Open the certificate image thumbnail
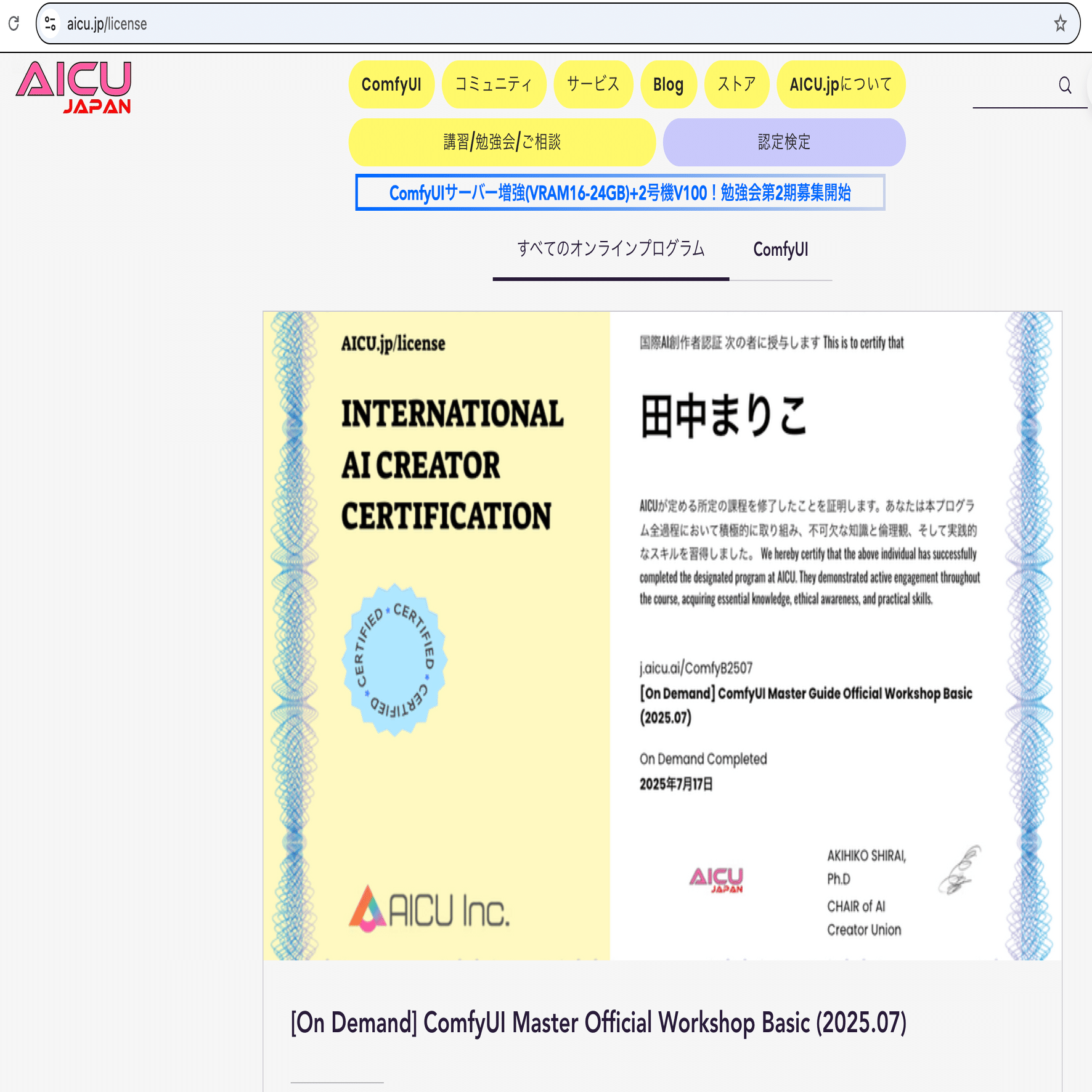 (662, 635)
